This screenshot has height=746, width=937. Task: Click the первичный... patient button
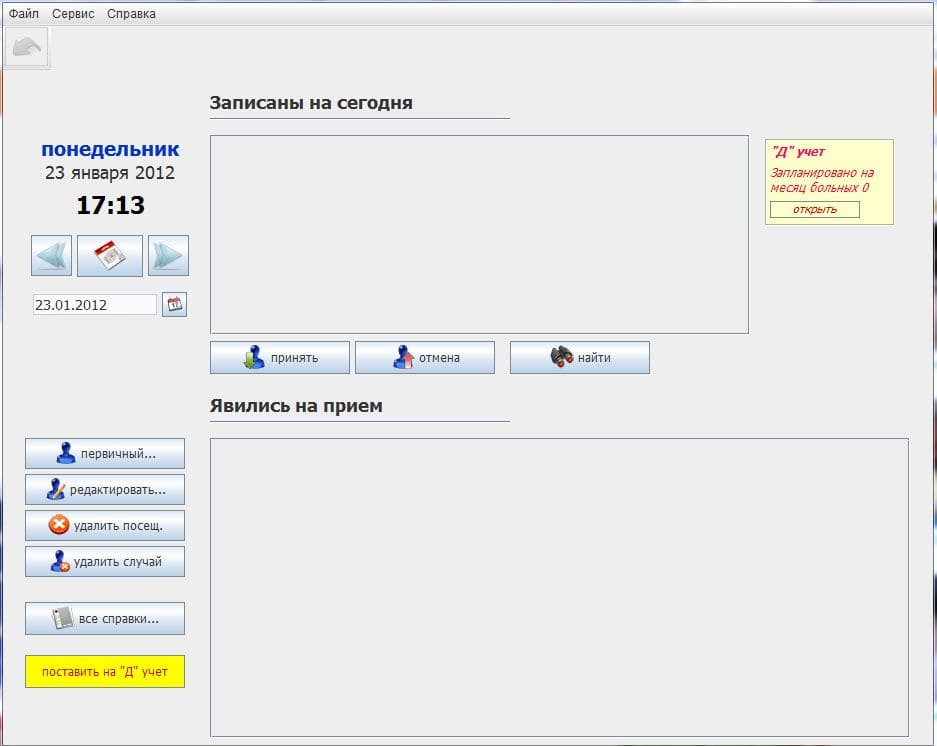click(x=105, y=454)
